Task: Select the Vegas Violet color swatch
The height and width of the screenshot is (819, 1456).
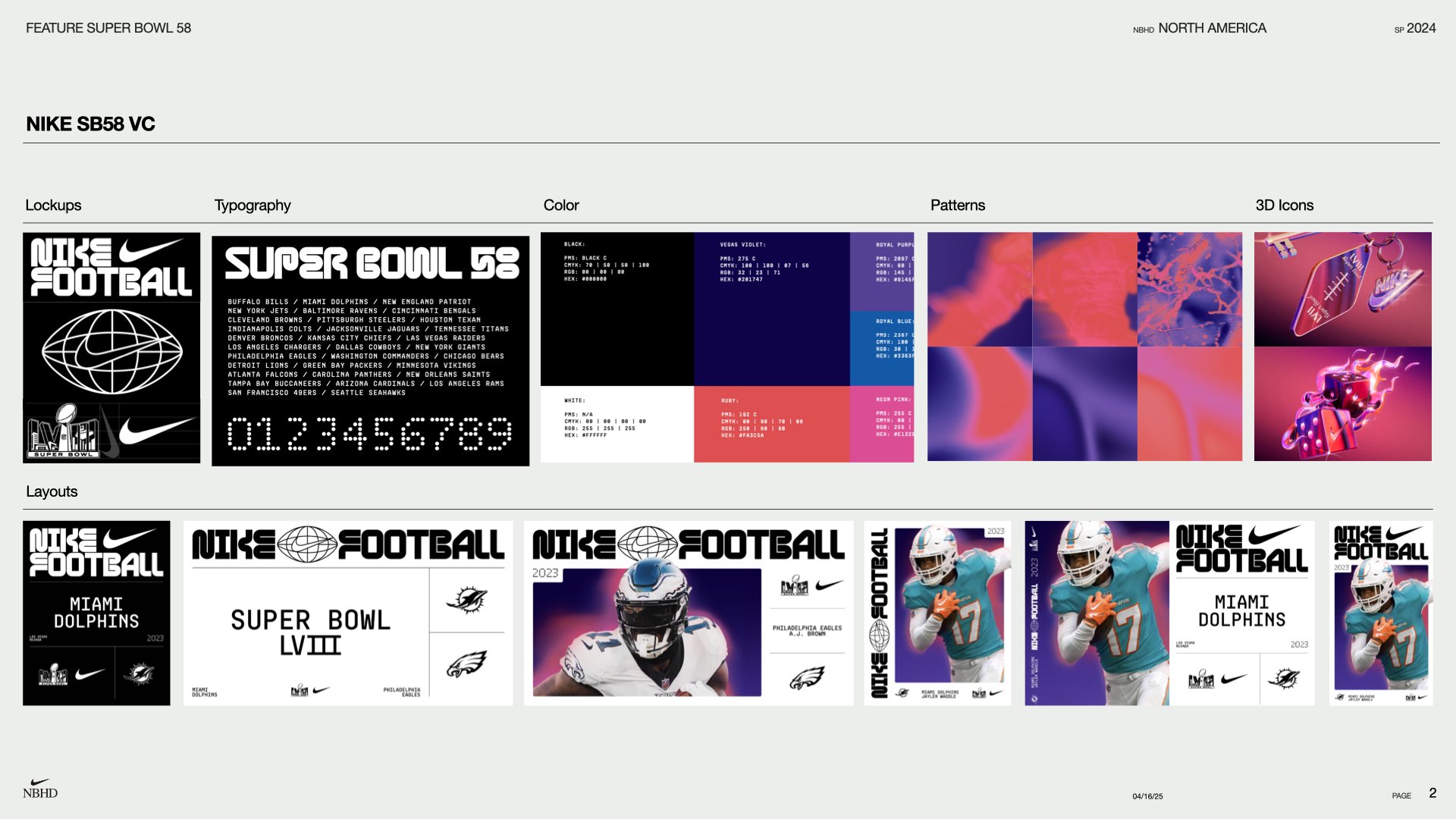Action: click(772, 309)
